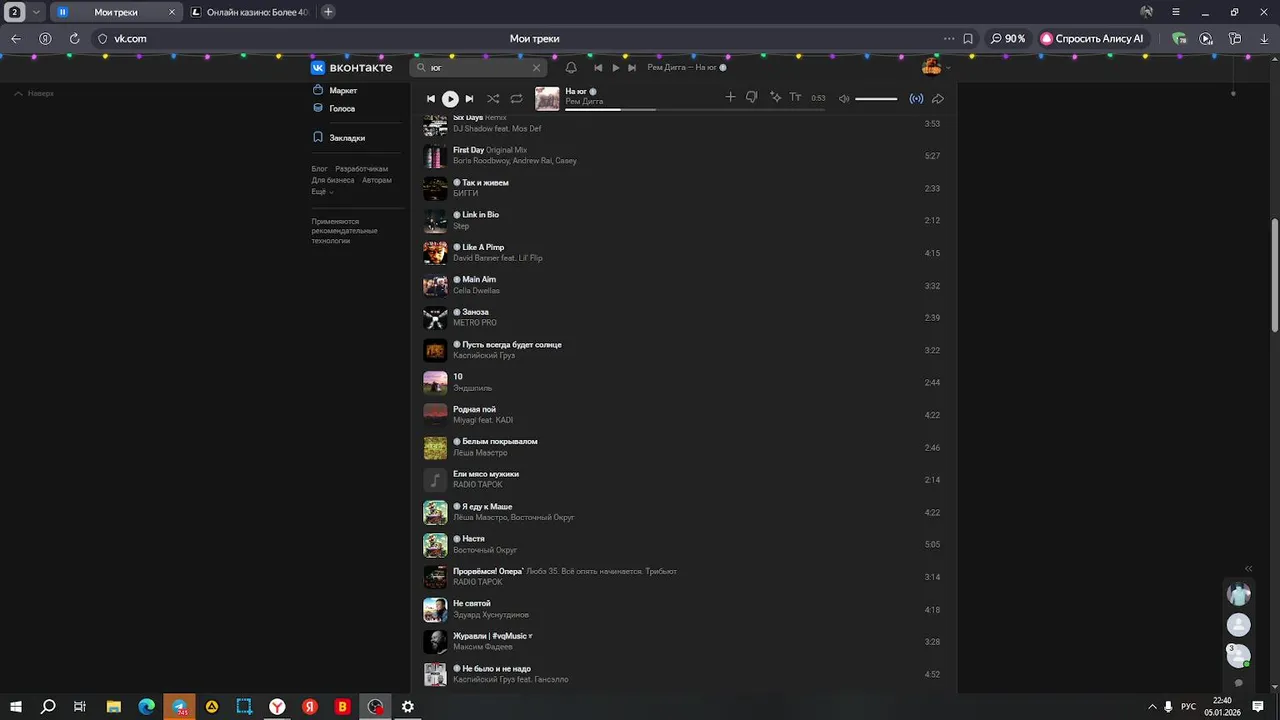The height and width of the screenshot is (720, 1280).
Task: Reload the page in browser
Action: coord(74,39)
